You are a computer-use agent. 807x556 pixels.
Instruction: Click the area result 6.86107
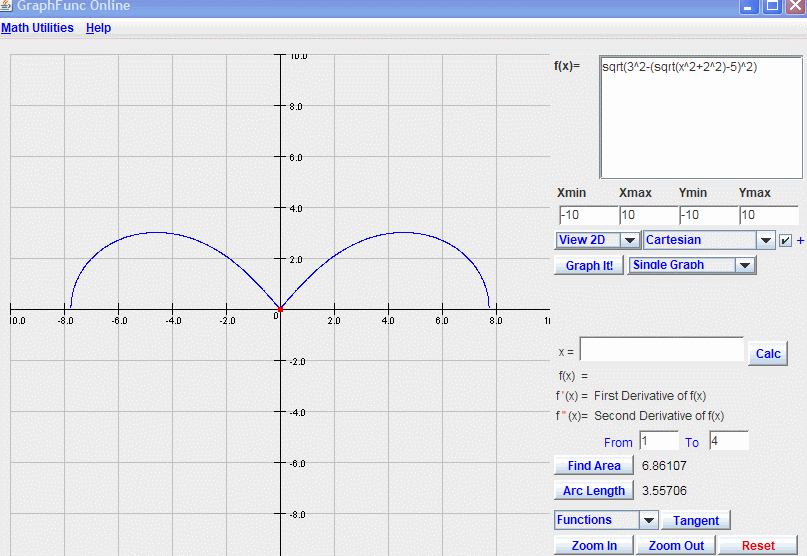664,466
